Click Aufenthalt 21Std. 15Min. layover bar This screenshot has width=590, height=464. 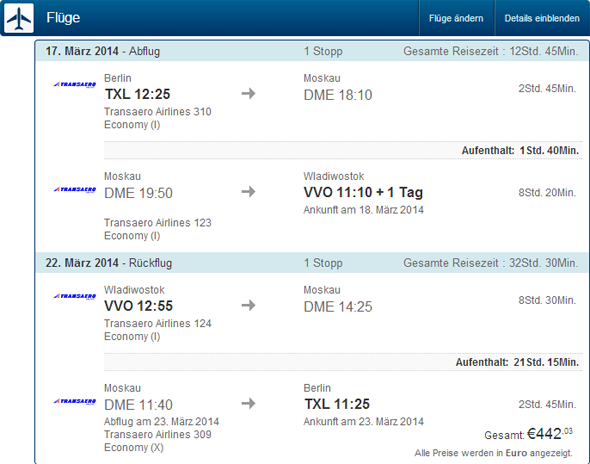click(x=343, y=362)
